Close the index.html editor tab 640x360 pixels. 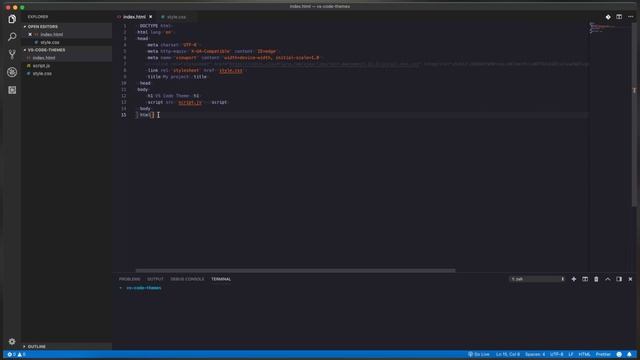point(151,17)
